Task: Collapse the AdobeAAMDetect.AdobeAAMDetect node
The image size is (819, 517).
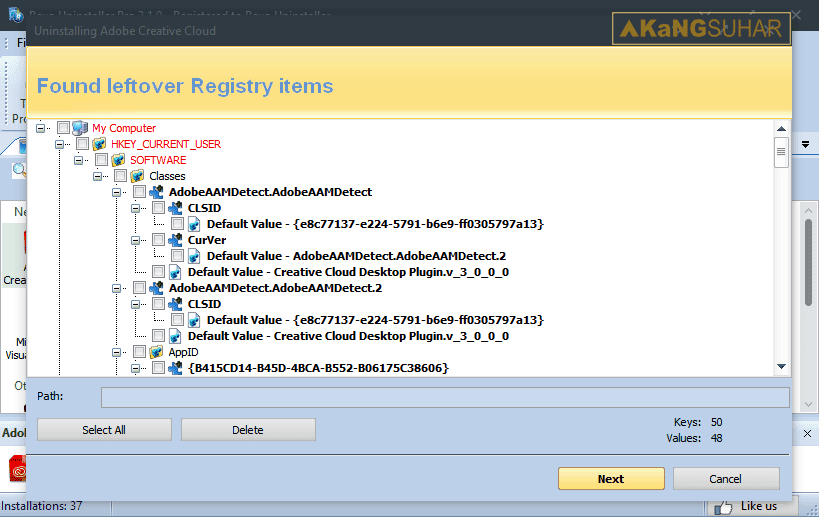Action: pos(116,192)
